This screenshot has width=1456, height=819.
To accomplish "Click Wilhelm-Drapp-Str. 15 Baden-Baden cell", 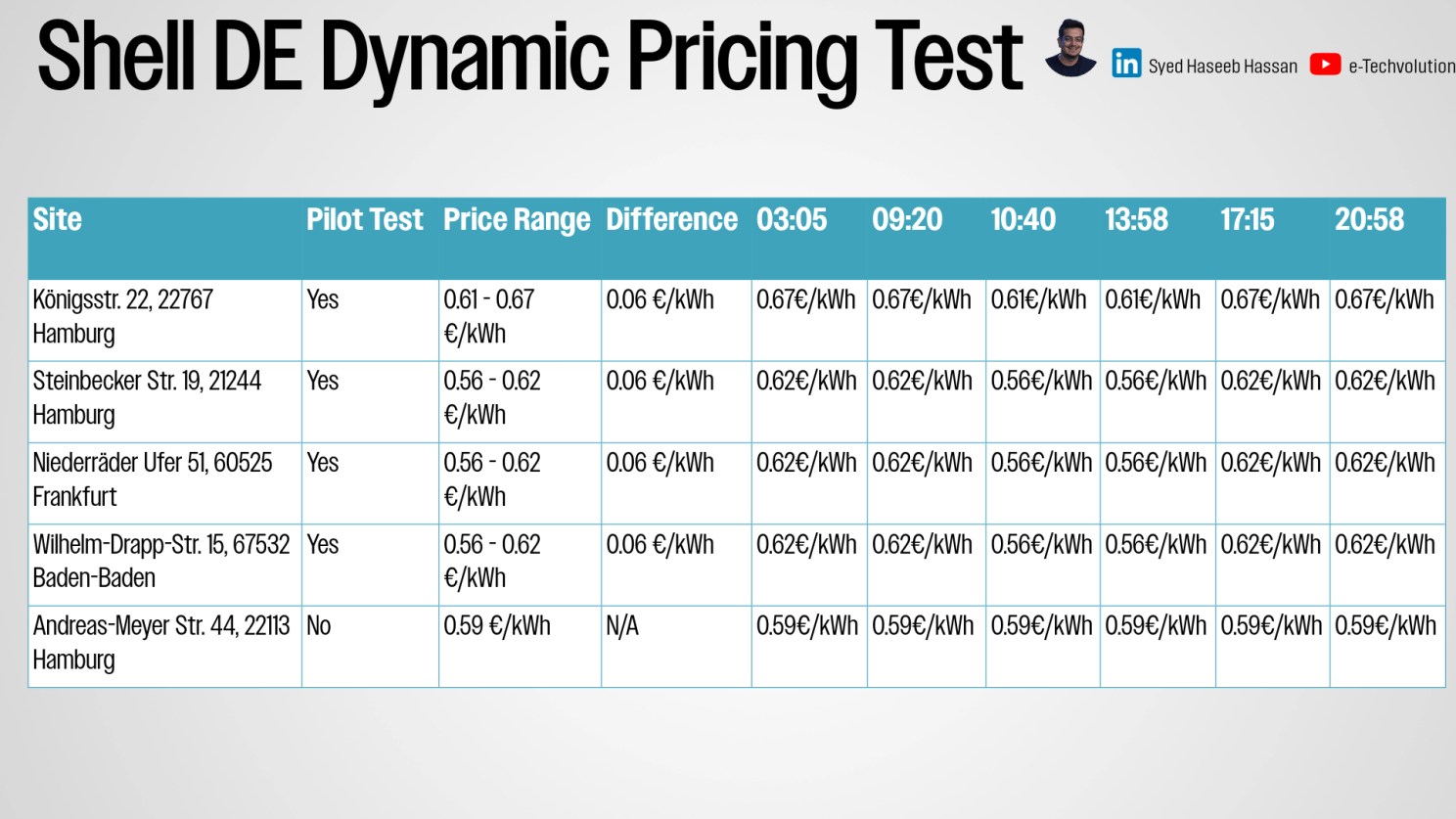I will pyautogui.click(x=160, y=562).
